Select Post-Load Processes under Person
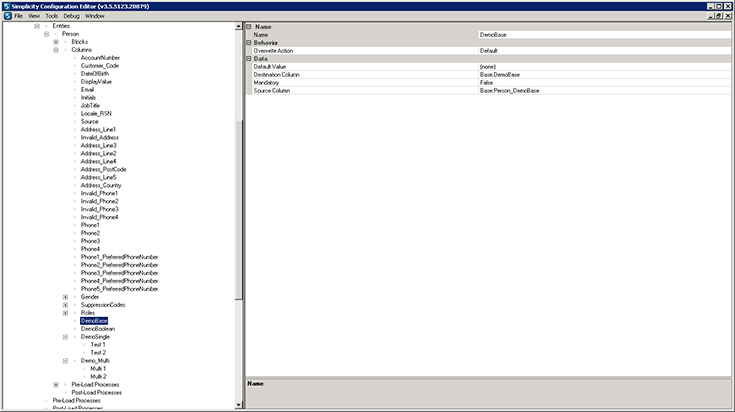 96,392
